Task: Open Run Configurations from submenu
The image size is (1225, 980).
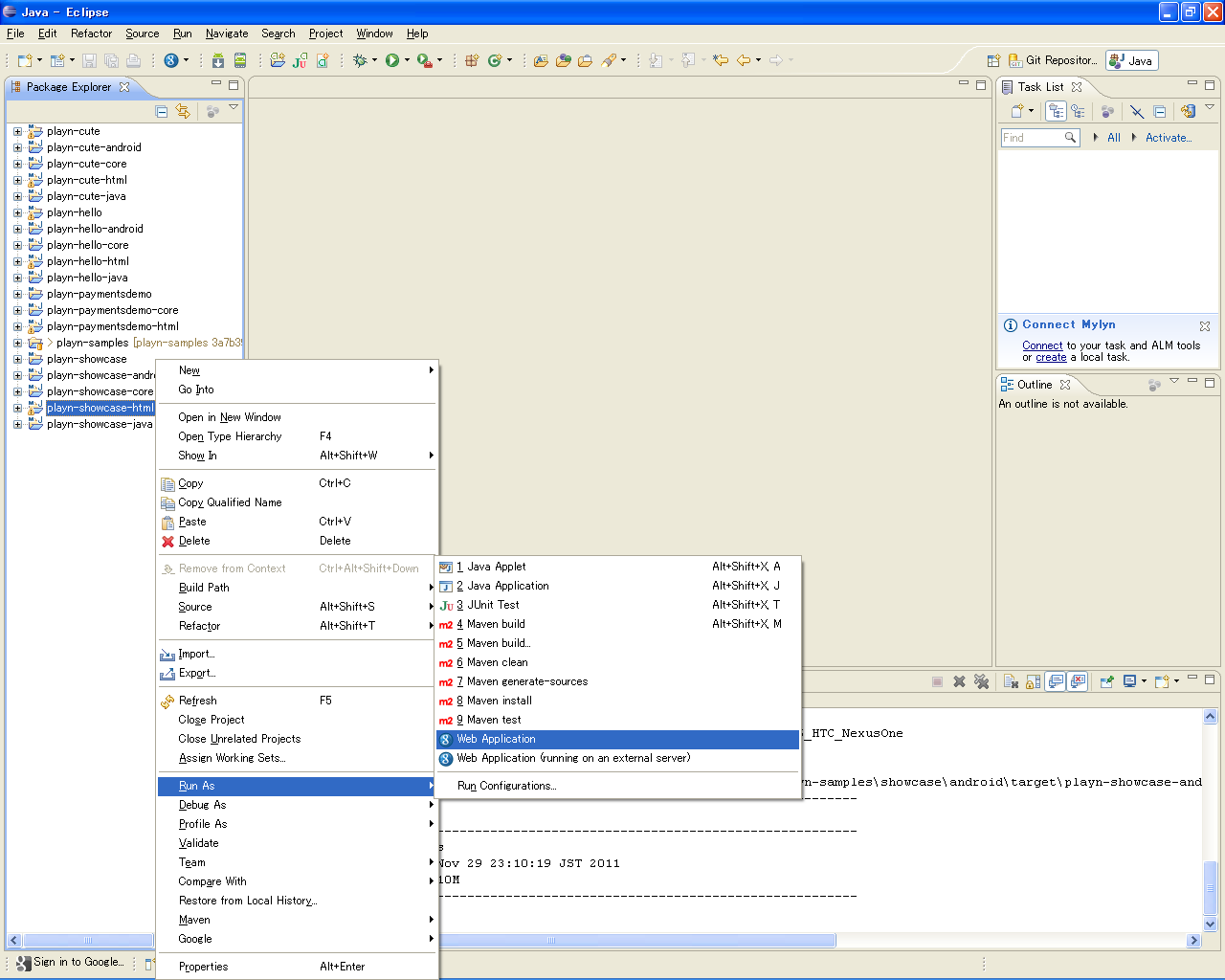Action: 618,786
